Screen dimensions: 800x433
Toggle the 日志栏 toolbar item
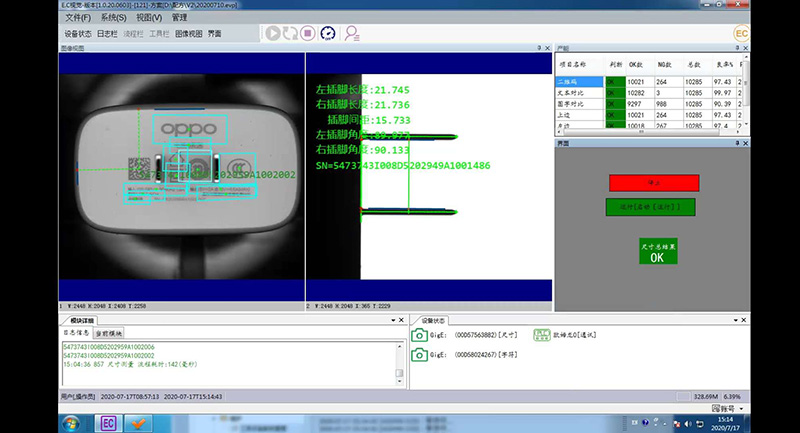pos(107,34)
